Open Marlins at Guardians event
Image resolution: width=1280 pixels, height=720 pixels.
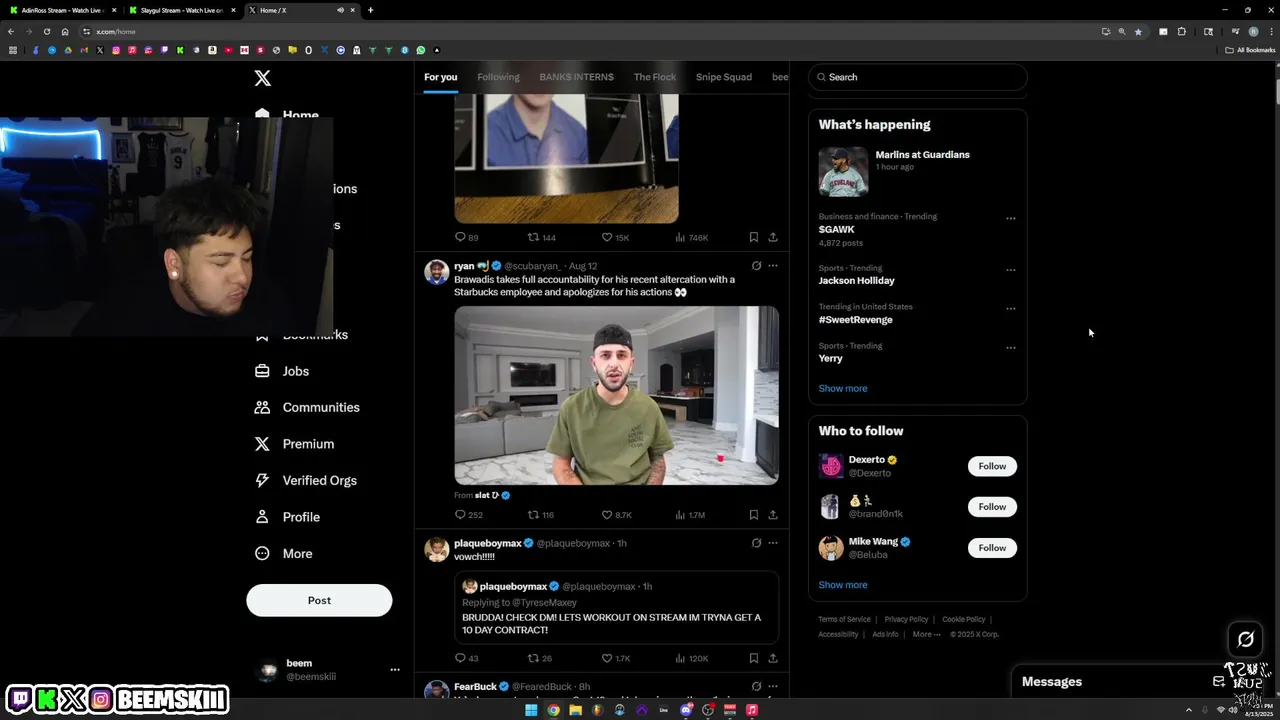(917, 171)
